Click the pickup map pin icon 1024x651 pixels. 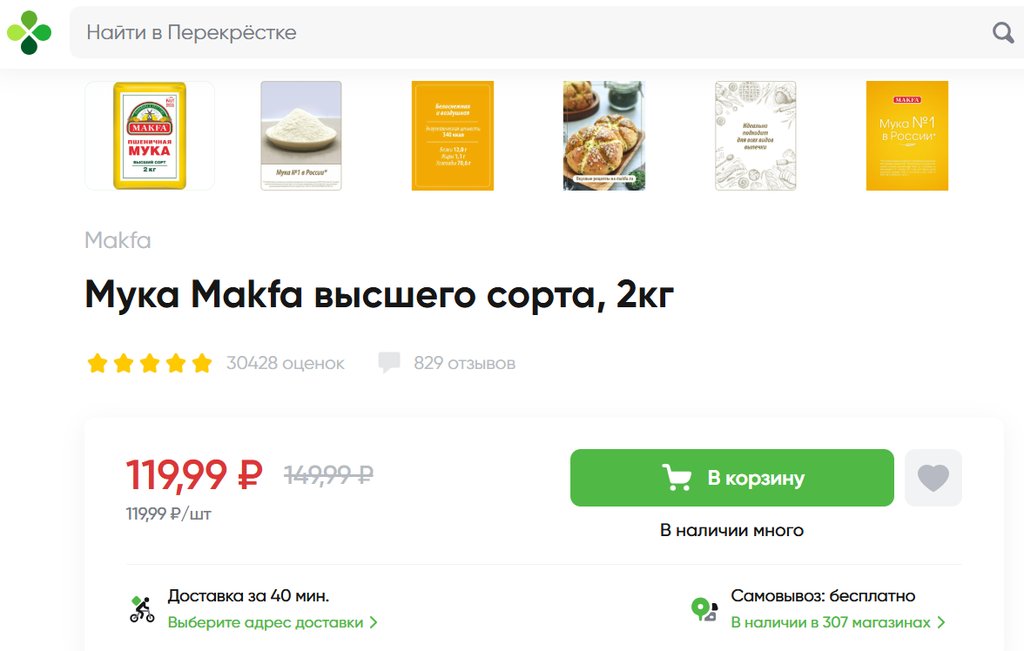[704, 609]
